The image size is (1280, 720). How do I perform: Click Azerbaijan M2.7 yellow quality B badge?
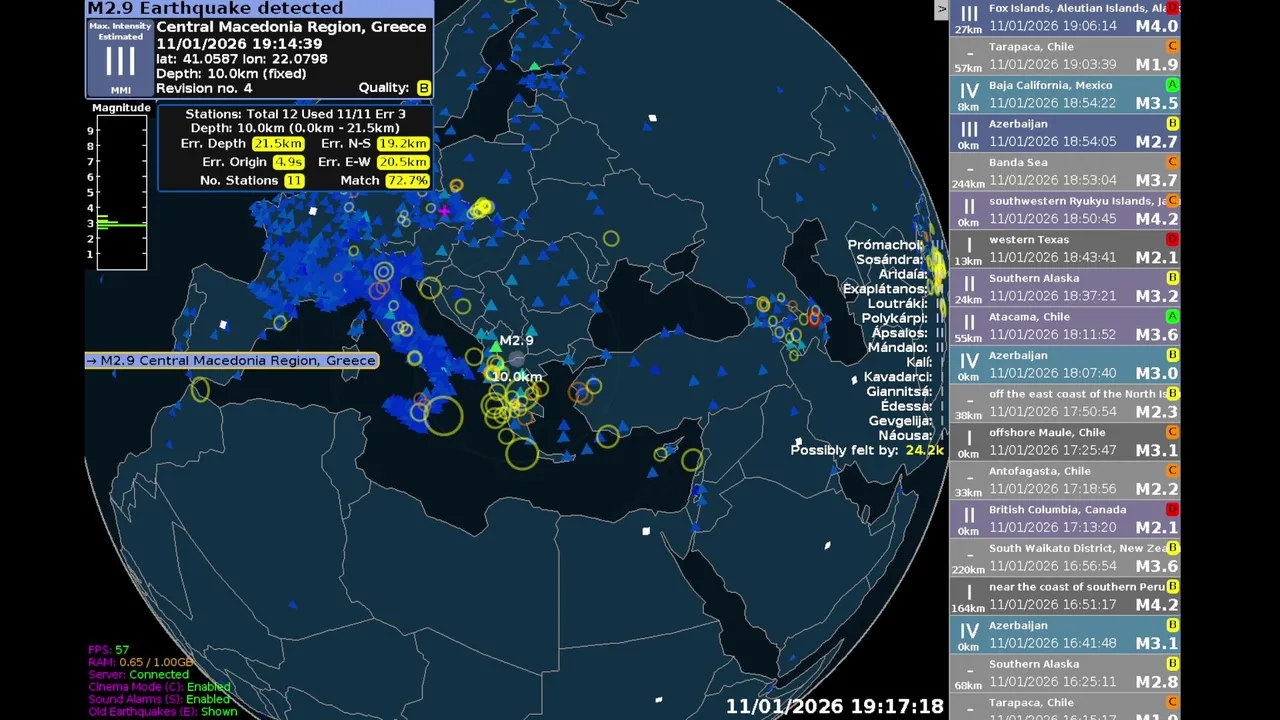1173,123
